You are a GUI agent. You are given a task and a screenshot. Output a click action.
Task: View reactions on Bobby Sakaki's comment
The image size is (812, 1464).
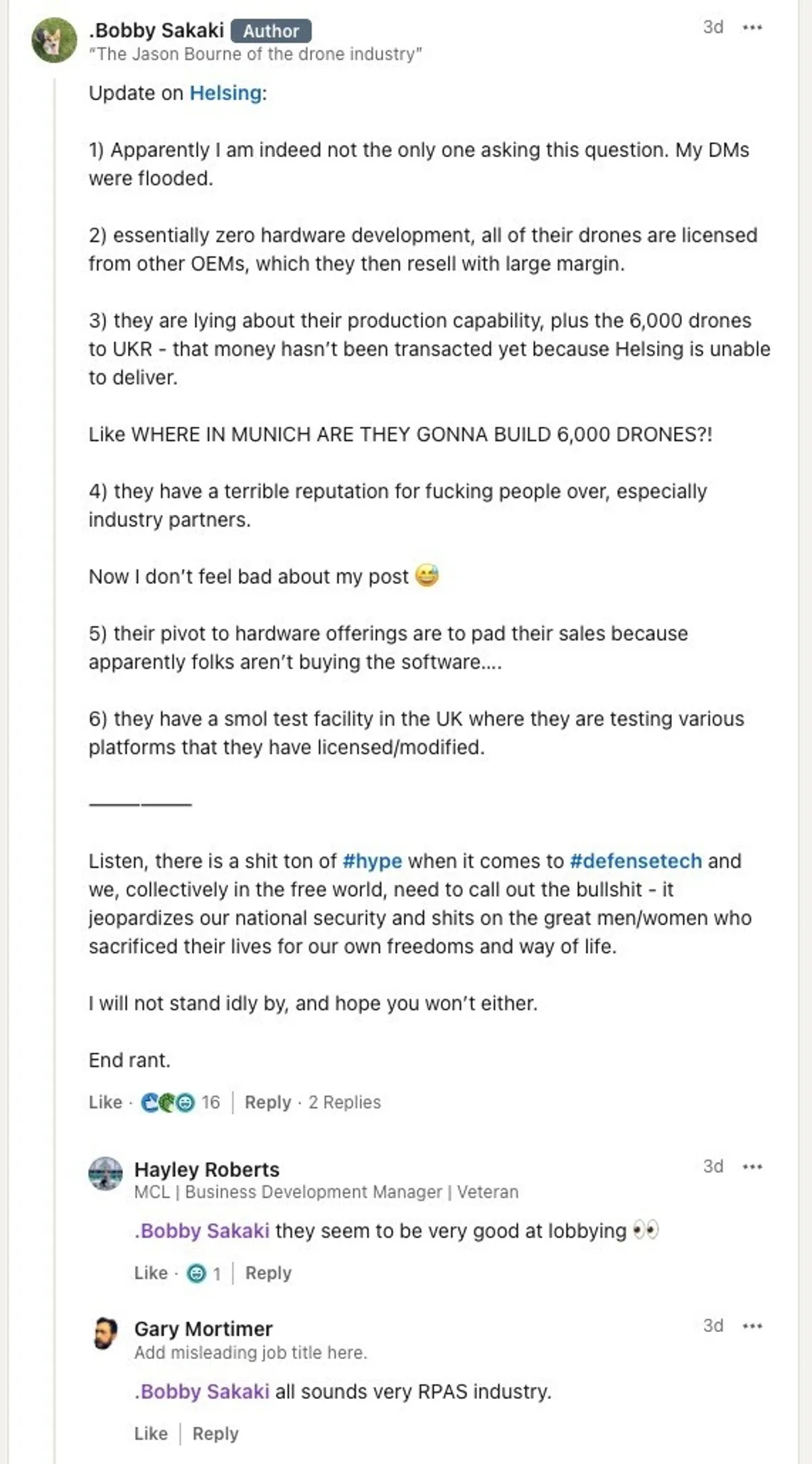[x=180, y=1103]
